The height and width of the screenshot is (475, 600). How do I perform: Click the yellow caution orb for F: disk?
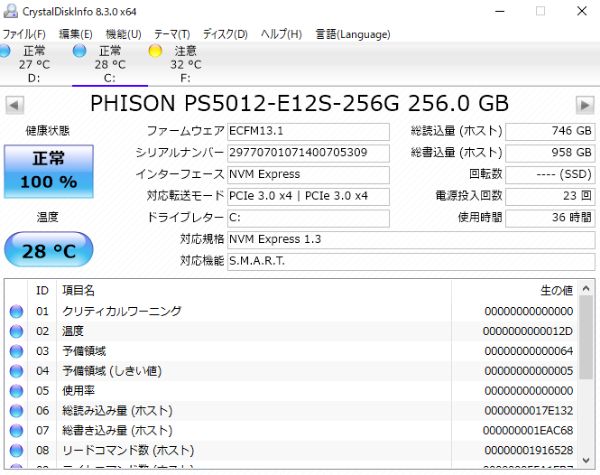click(x=155, y=51)
